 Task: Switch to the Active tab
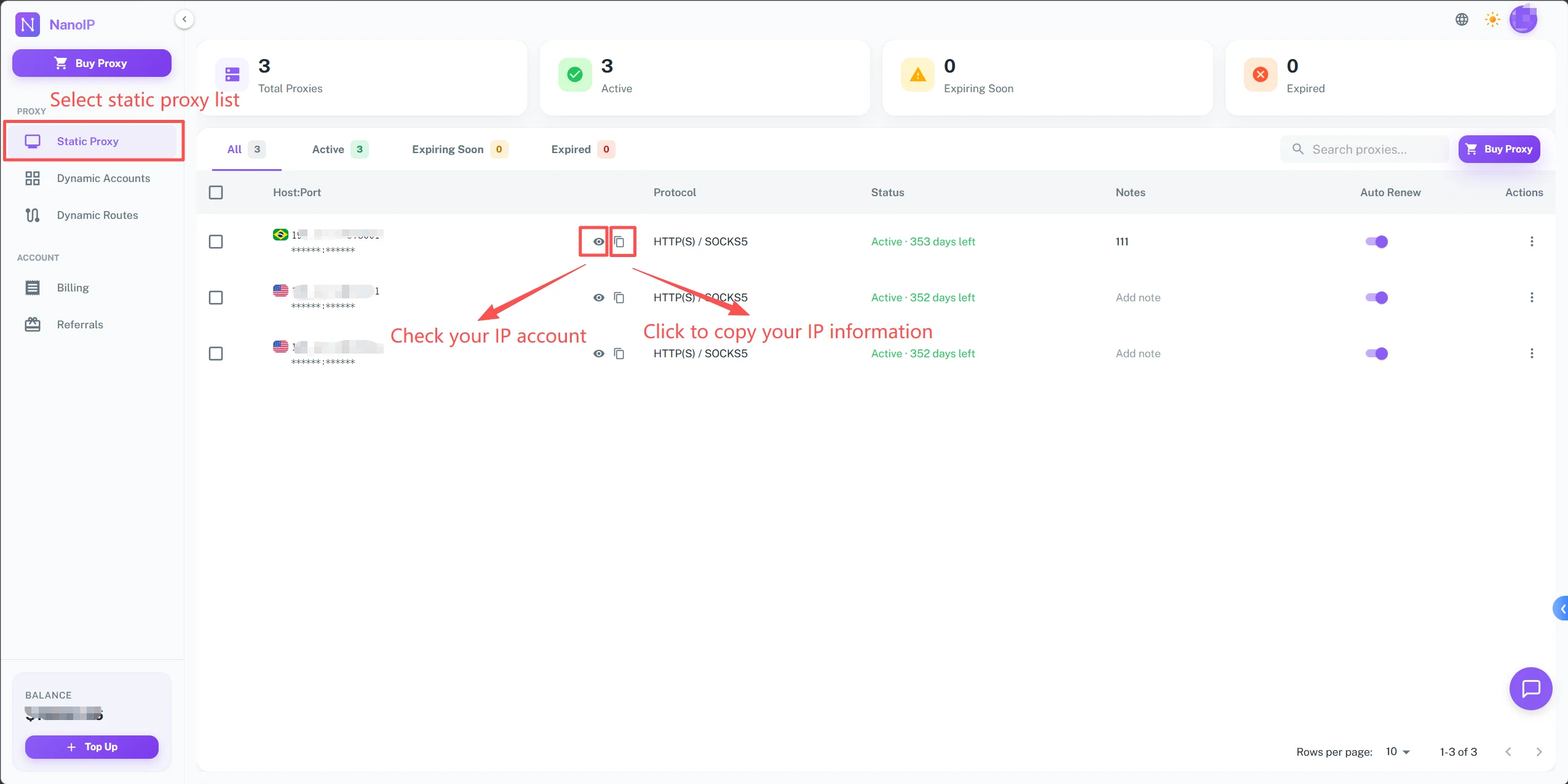(340, 149)
